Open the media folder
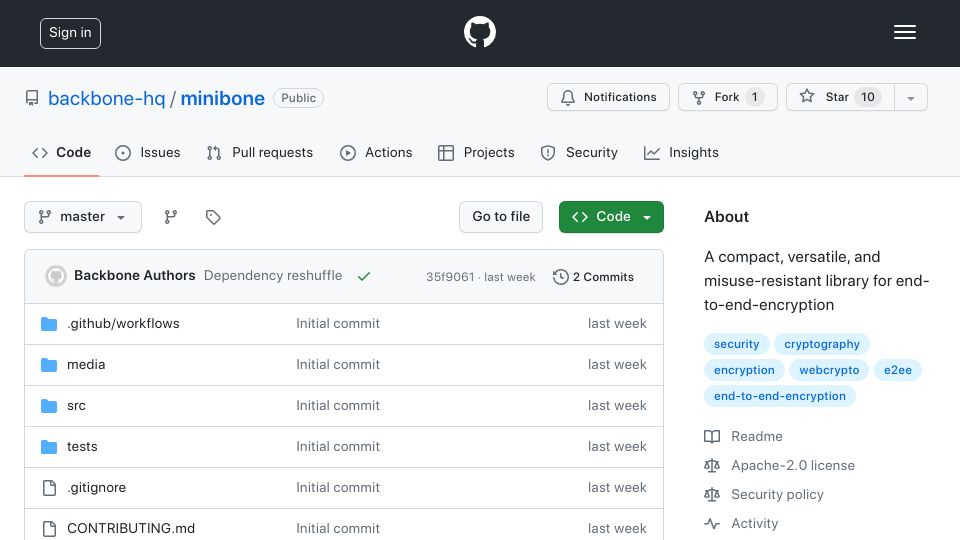 click(x=86, y=364)
